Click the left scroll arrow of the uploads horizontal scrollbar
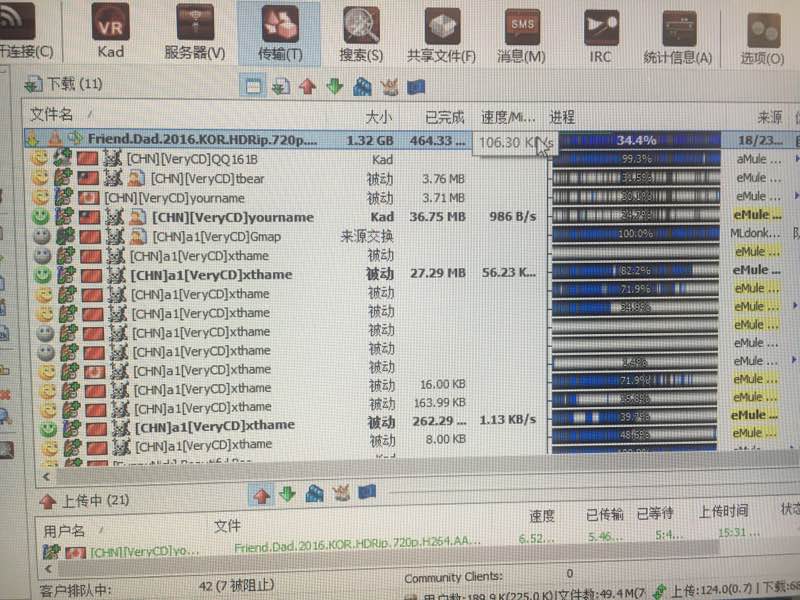800x600 pixels. pos(48,568)
